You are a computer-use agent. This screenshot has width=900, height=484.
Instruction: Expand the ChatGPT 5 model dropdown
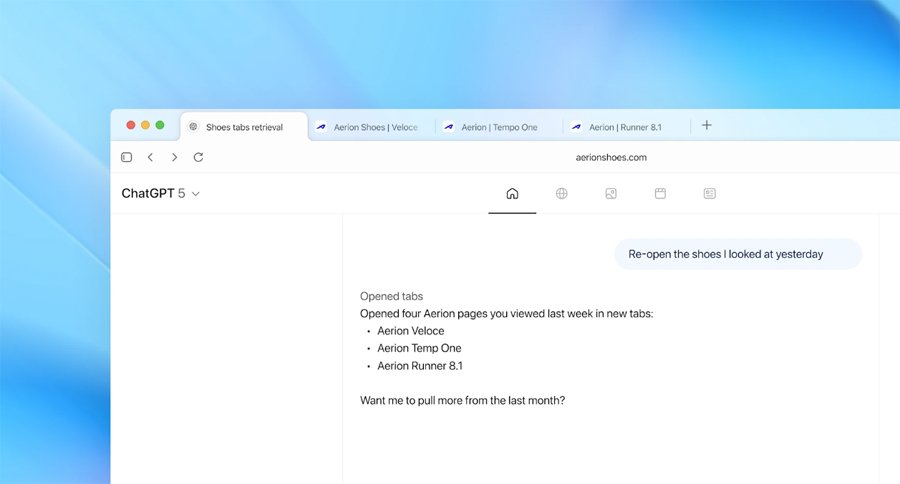(161, 193)
